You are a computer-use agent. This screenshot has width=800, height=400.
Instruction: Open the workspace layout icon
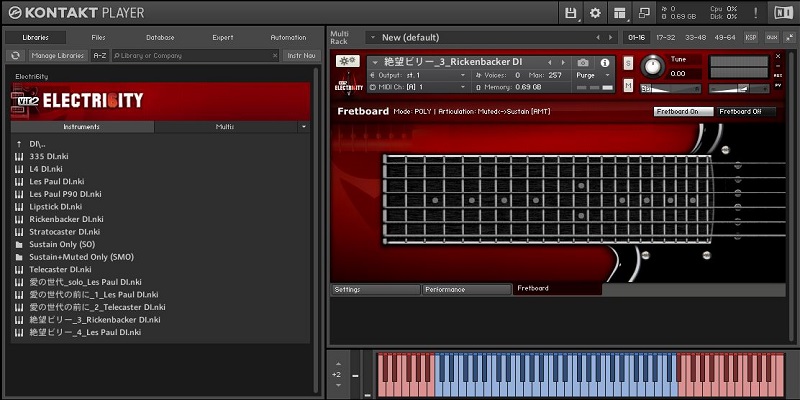620,13
